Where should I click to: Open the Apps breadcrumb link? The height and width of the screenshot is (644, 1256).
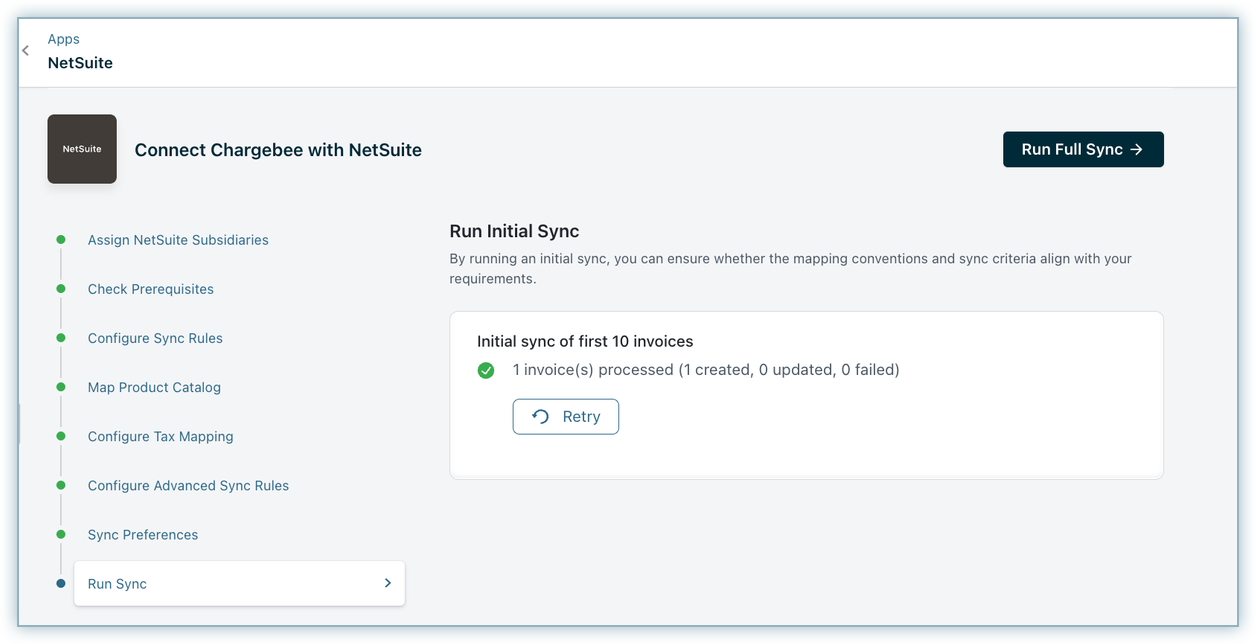point(64,39)
